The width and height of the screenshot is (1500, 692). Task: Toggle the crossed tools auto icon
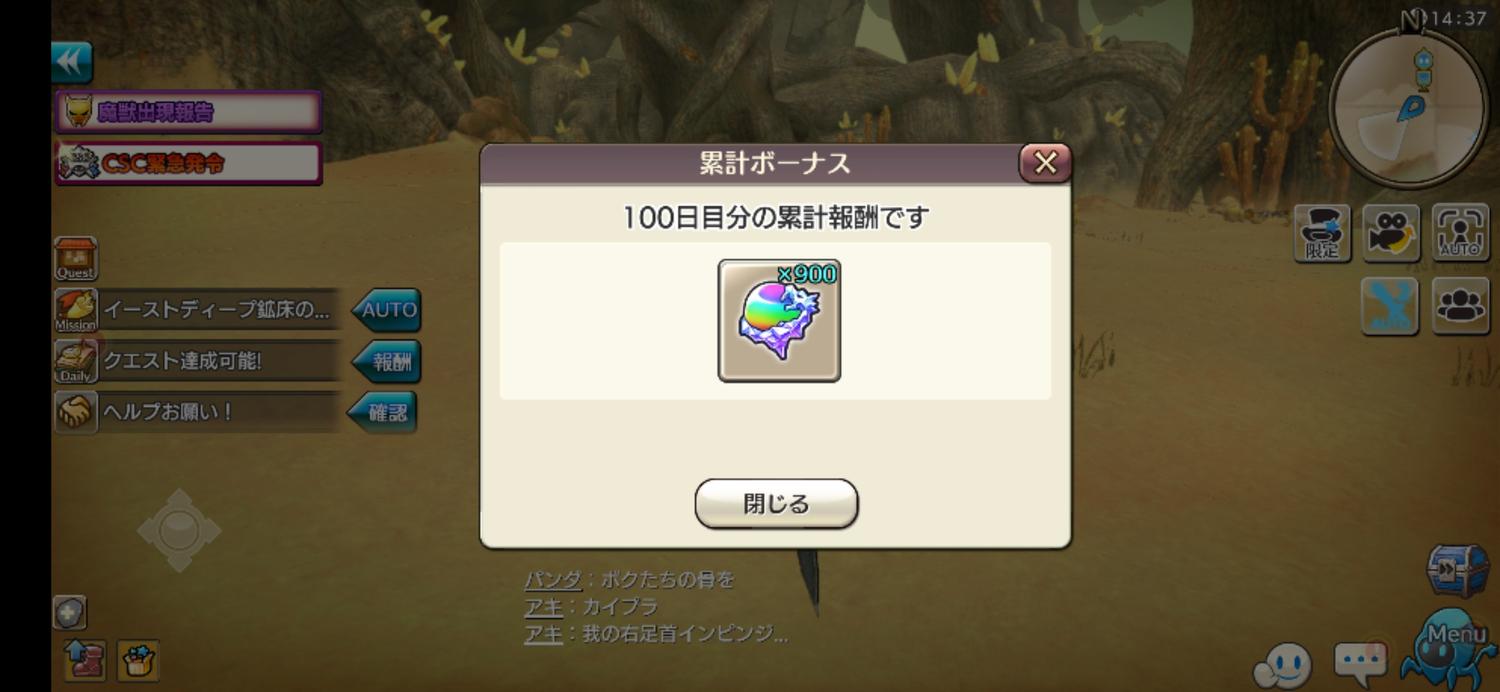[1391, 306]
